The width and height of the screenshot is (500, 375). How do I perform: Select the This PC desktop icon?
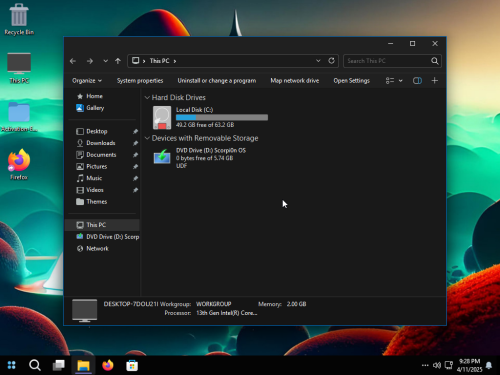(19, 68)
